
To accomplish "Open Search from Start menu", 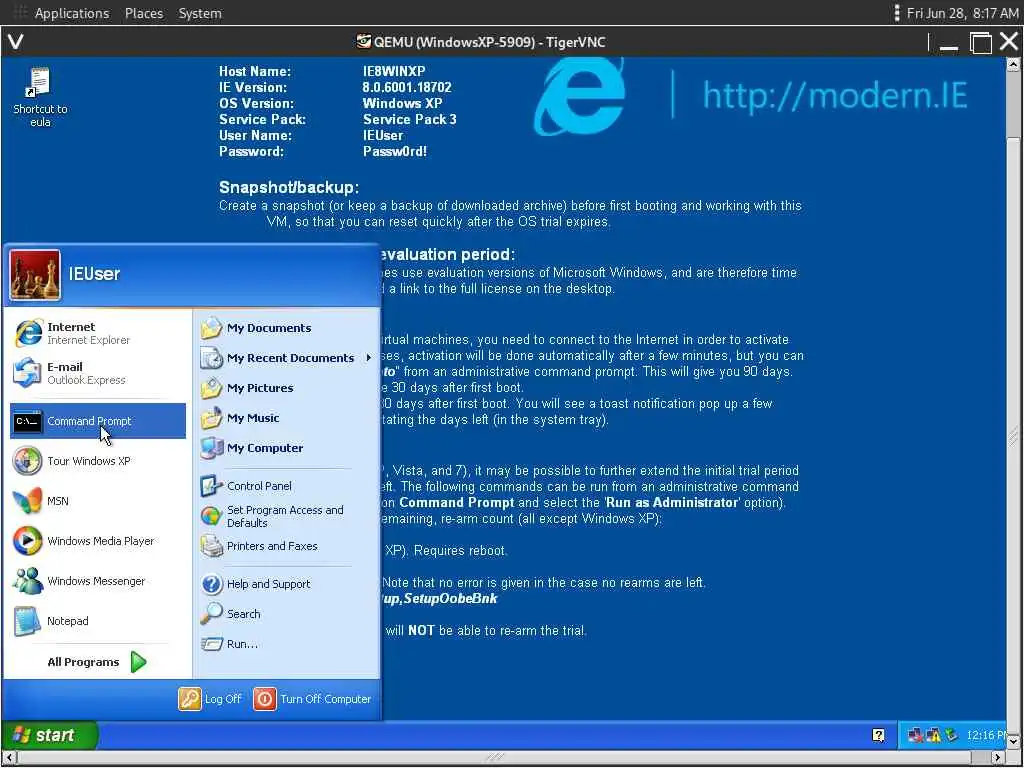I will coord(286,614).
